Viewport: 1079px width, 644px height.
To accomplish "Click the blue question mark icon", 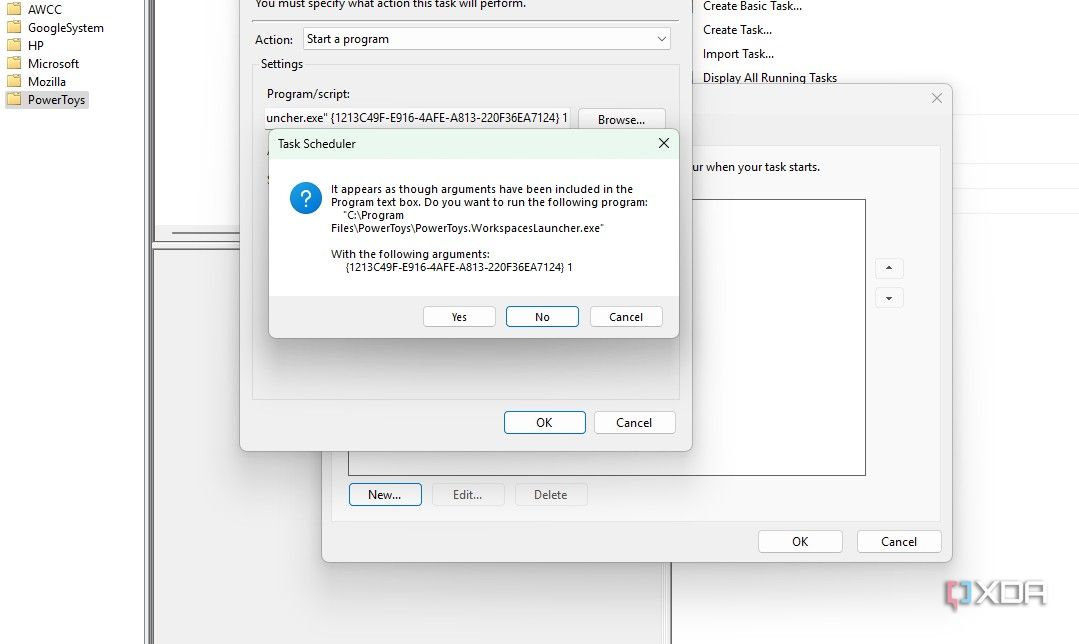I will click(x=306, y=198).
